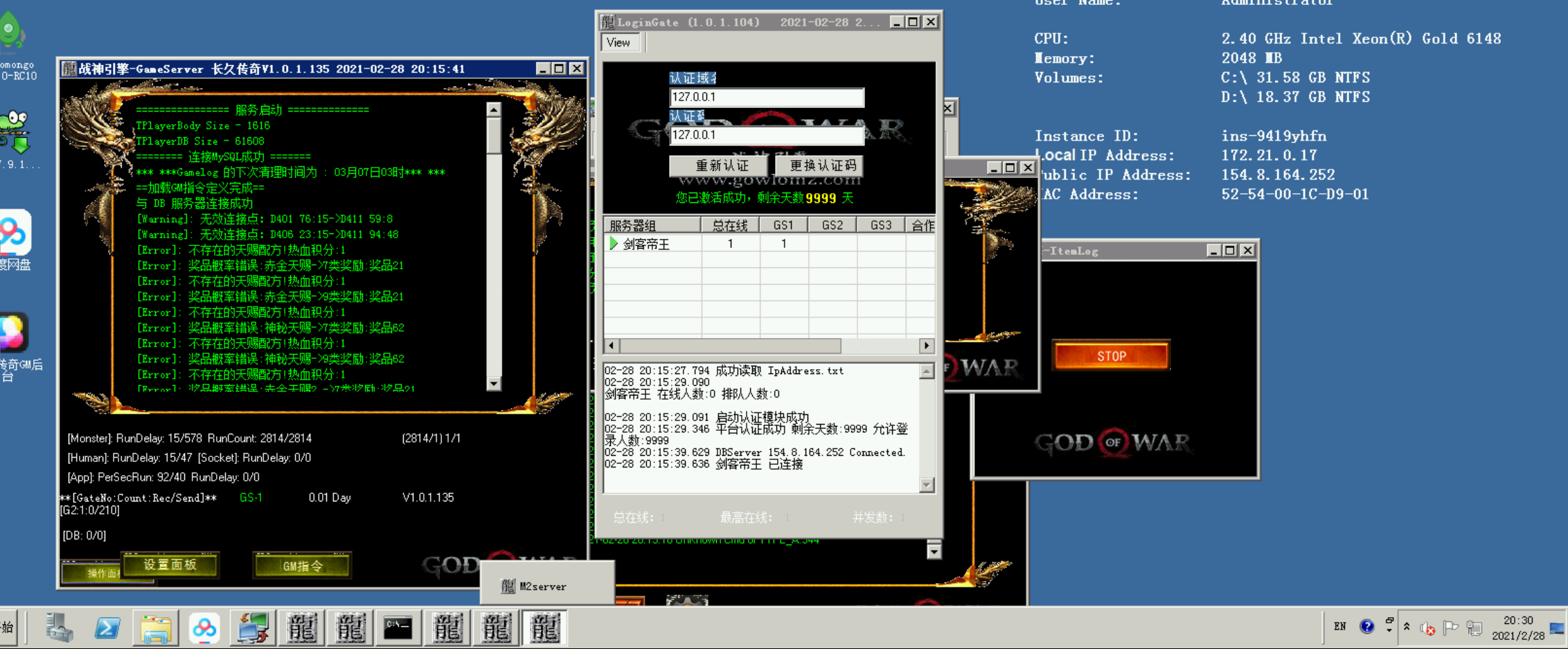Click log line 'DBServer 154.8.164.252 Connected.'
This screenshot has width=1568, height=649.
754,452
